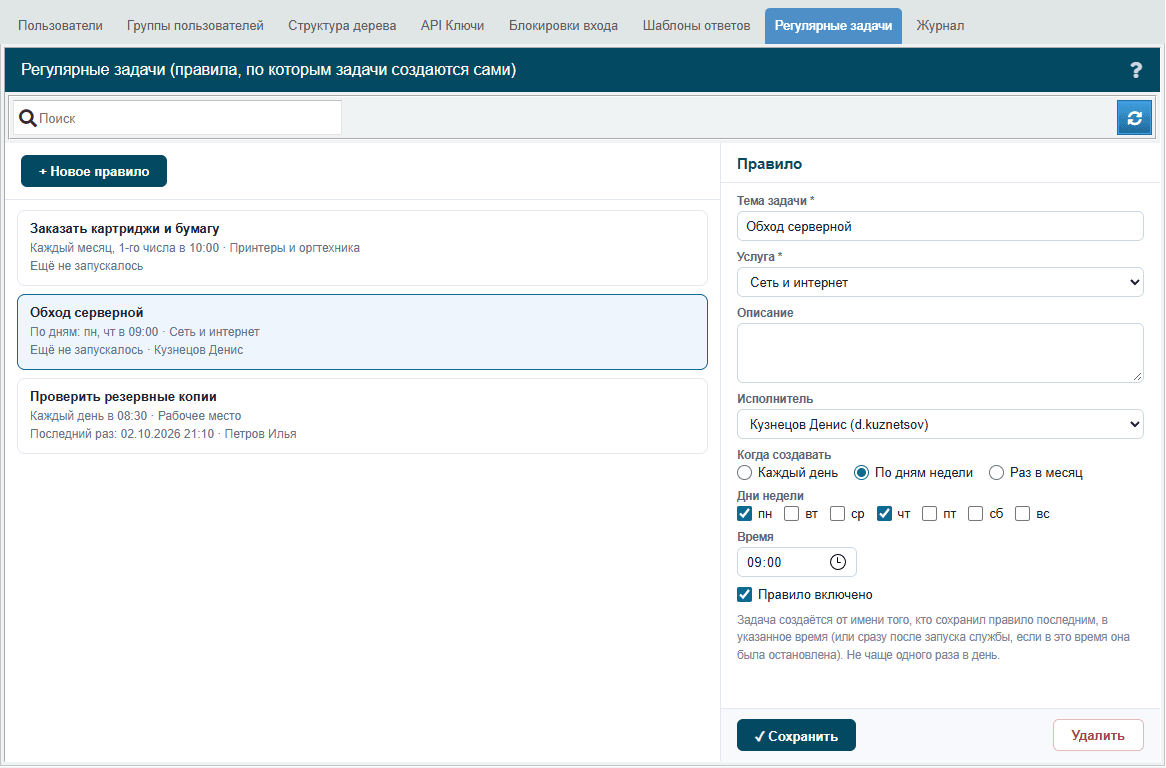Open the "Исполнитель" dropdown
The image size is (1166, 768).
[x=940, y=425]
